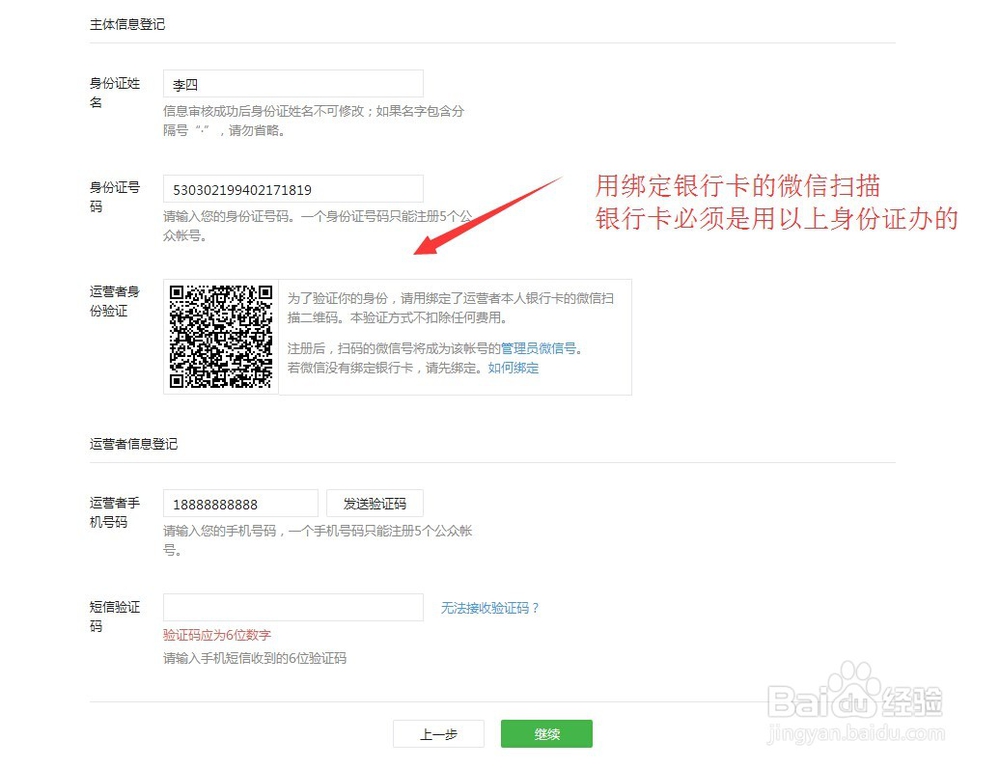Click hint text 请输入手机短信收到的6位验证码
1000x768 pixels.
point(255,658)
